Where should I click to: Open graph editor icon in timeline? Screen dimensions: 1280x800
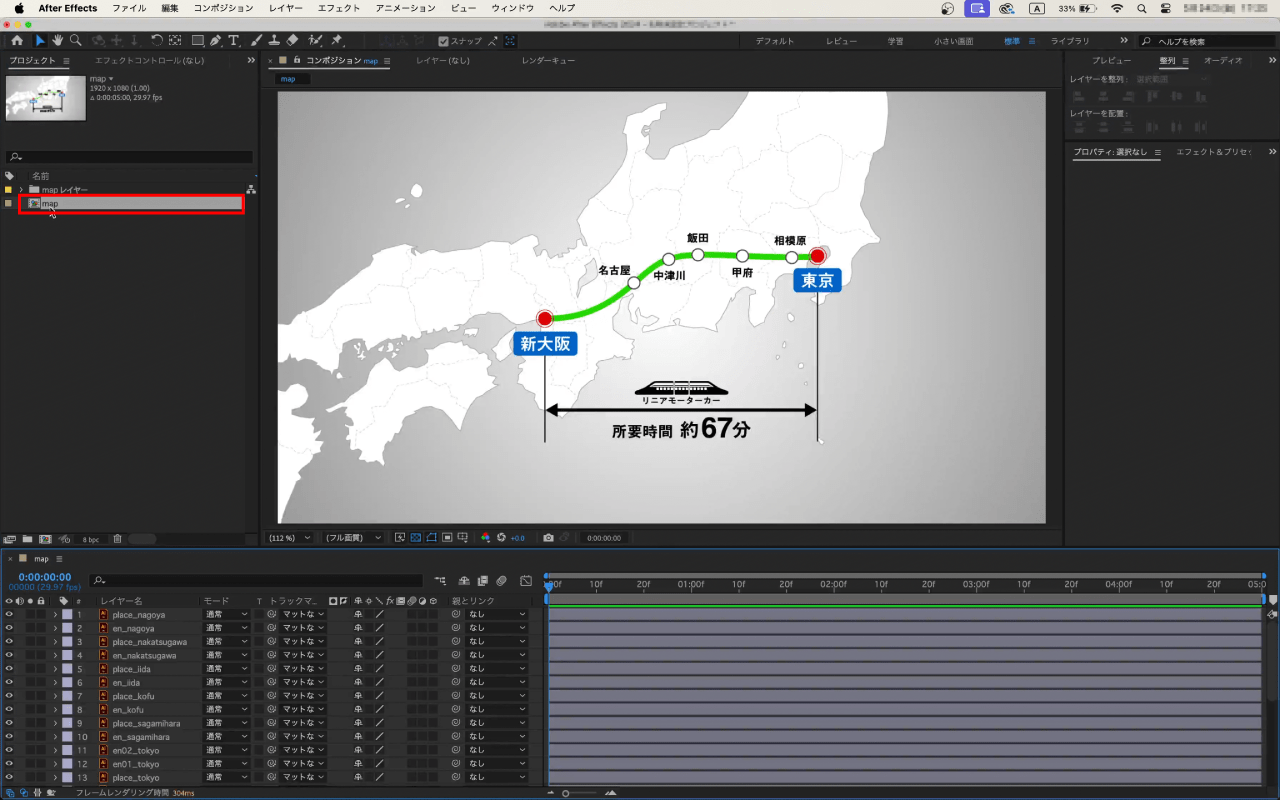click(x=526, y=580)
